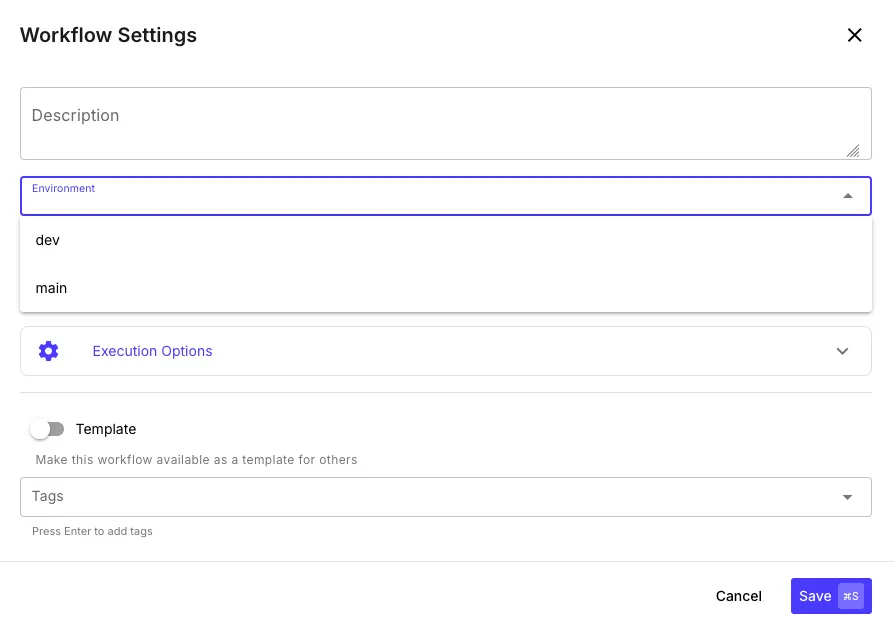894x621 pixels.
Task: Save the workflow settings
Action: click(x=816, y=596)
